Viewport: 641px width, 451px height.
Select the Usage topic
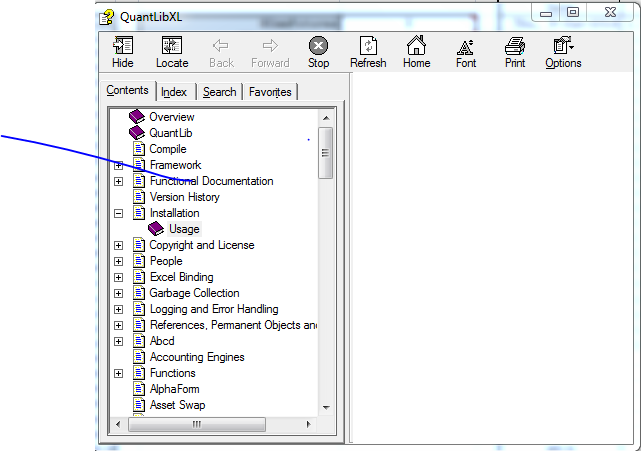pos(184,229)
